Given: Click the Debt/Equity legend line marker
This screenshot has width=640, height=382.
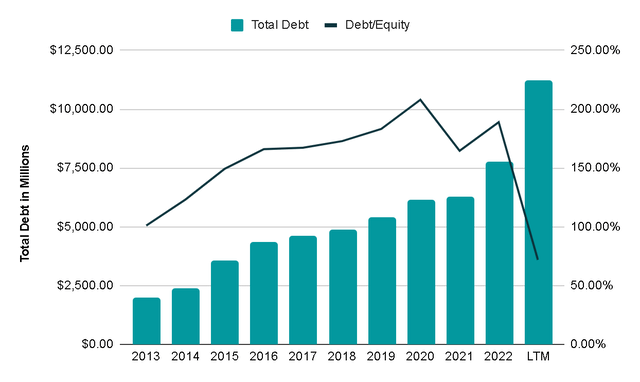Looking at the screenshot, I should (x=331, y=25).
